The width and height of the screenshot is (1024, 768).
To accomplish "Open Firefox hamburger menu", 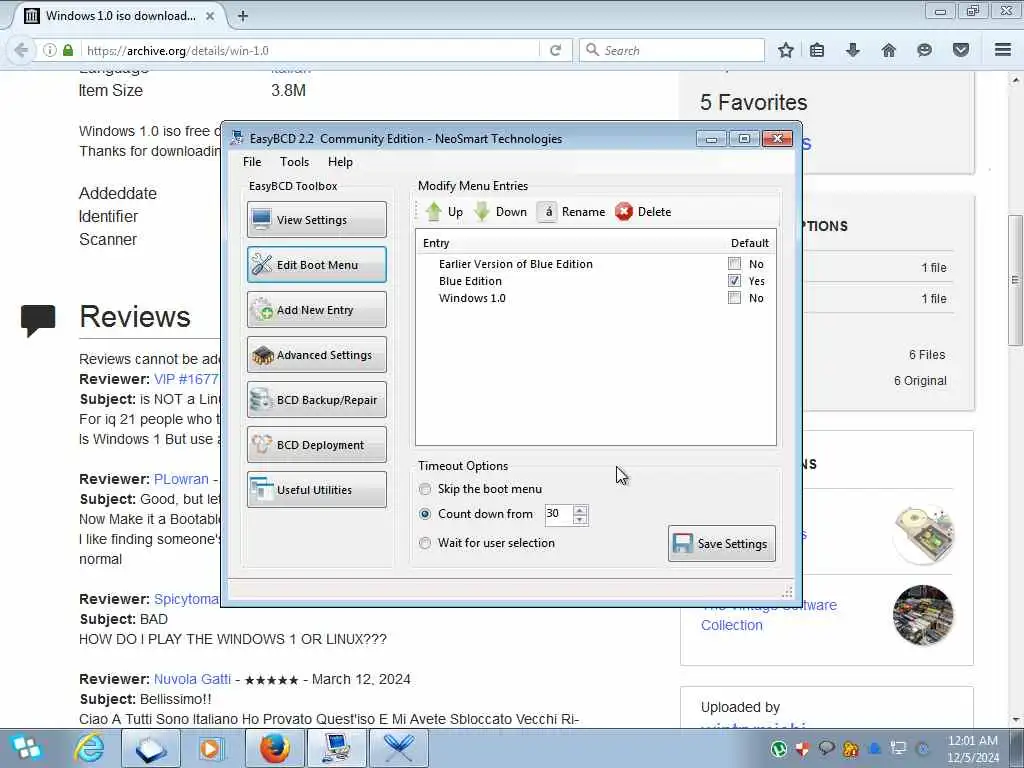I will click(1003, 50).
